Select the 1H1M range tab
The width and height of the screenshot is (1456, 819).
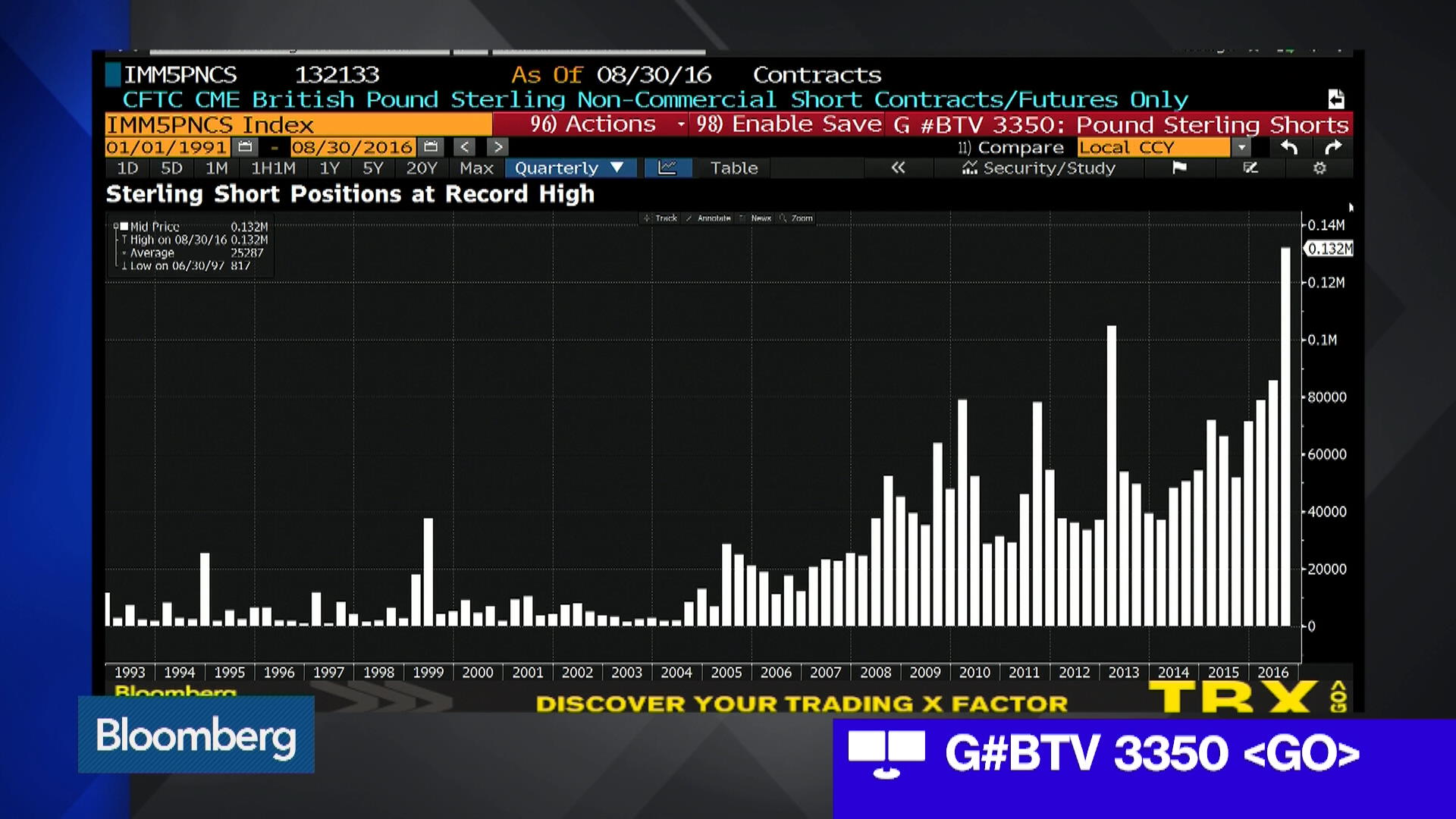274,168
